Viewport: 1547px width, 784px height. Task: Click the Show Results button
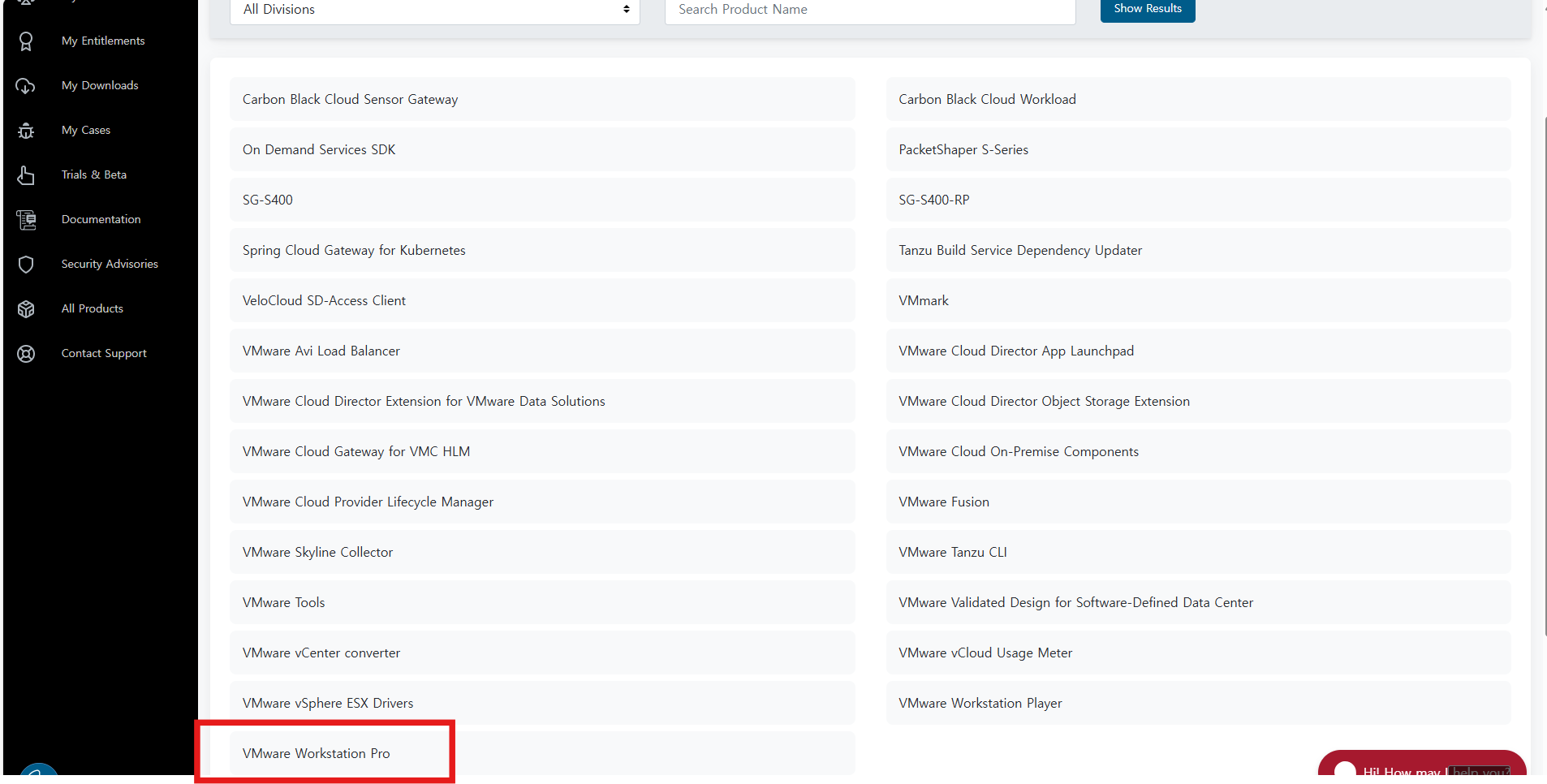click(1148, 9)
